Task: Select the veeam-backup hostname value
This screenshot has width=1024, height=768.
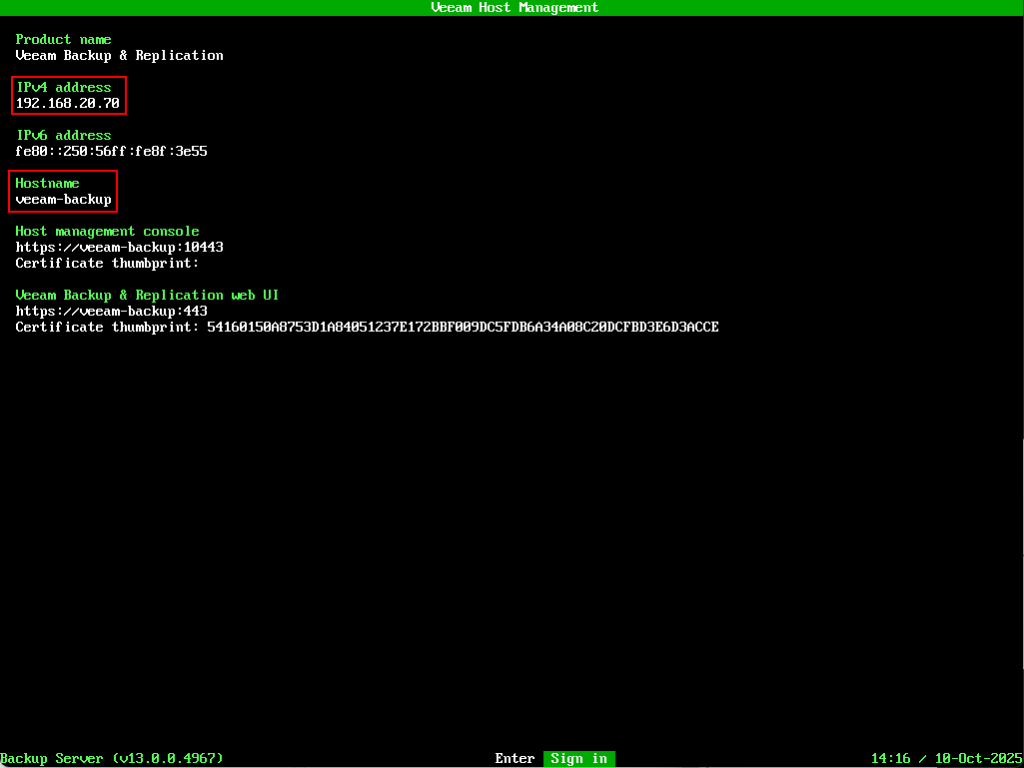Action: coord(63,199)
